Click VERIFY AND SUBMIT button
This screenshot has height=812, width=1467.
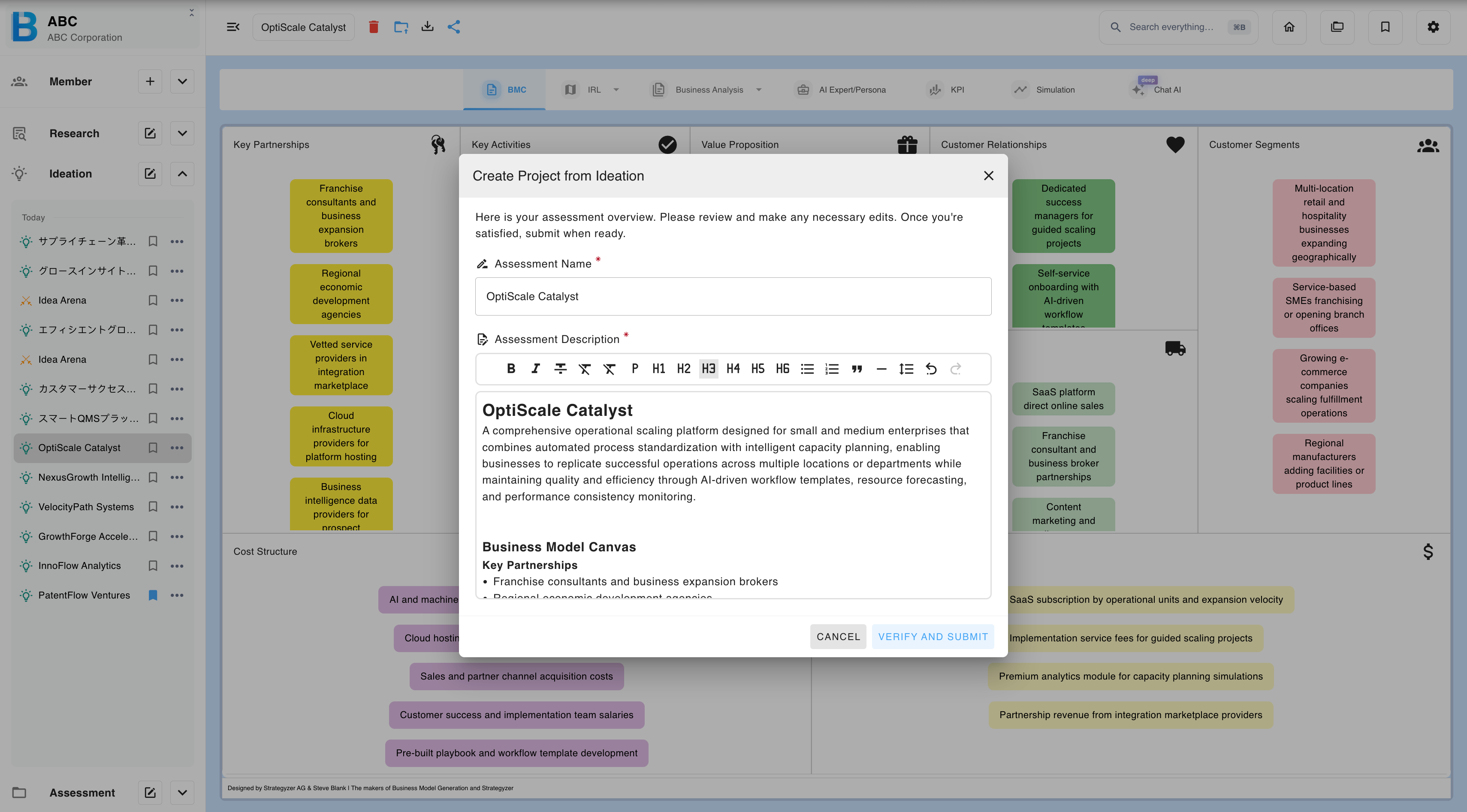tap(933, 637)
